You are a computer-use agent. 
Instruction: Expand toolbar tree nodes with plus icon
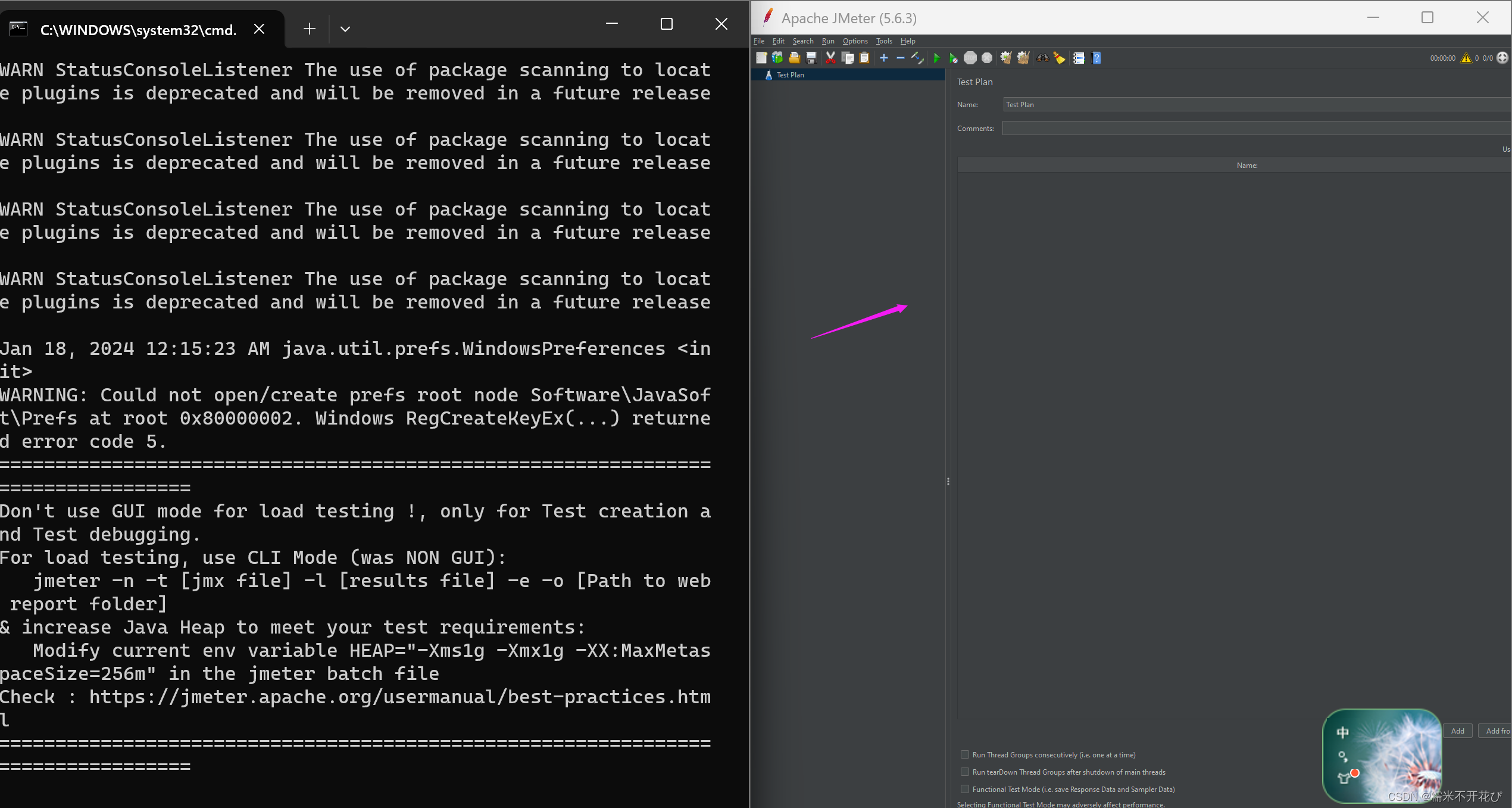click(884, 58)
